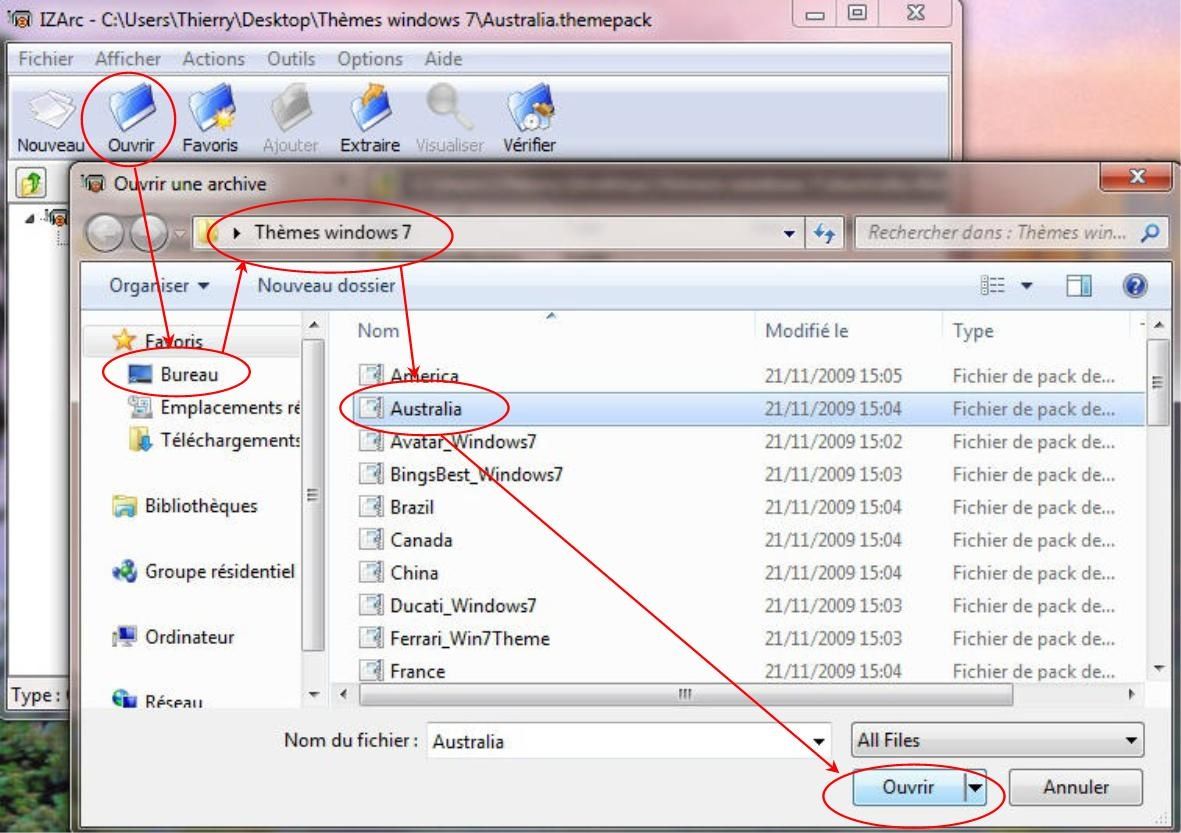Screen dimensions: 1181x833
Task: Click the Brazil file icon
Action: click(x=371, y=507)
